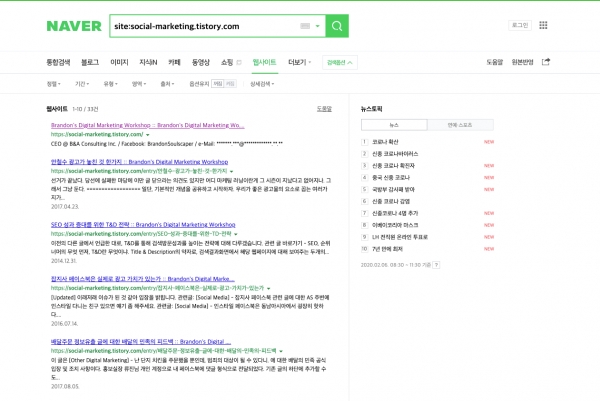The width and height of the screenshot is (600, 401).
Task: Switch to the 지식iN tab
Action: (x=148, y=62)
